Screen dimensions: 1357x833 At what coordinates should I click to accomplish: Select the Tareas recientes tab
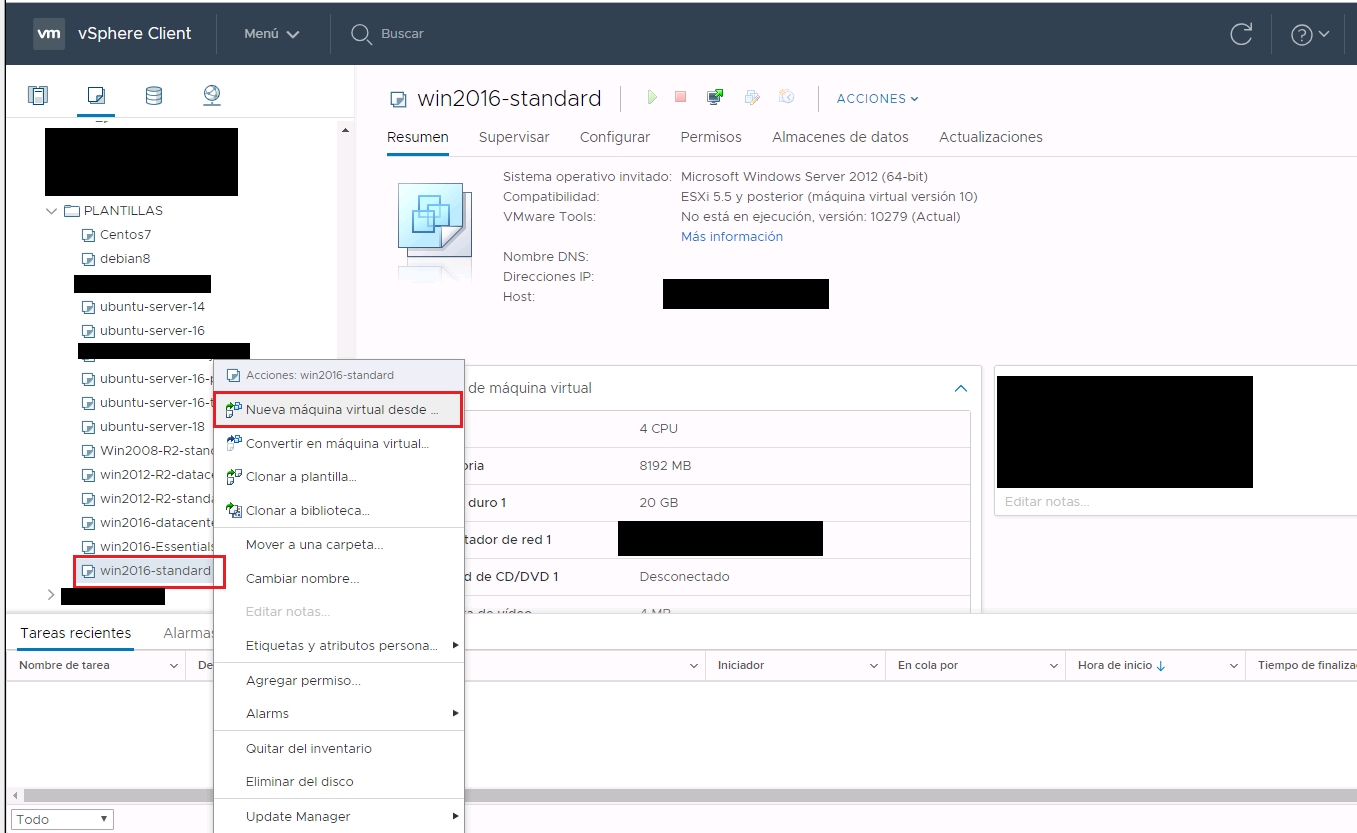click(76, 633)
